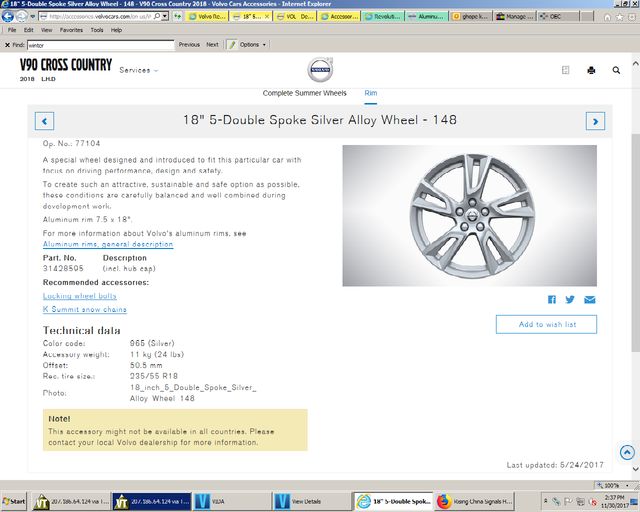
Task: Click the alloy wheel product image
Action: [469, 216]
